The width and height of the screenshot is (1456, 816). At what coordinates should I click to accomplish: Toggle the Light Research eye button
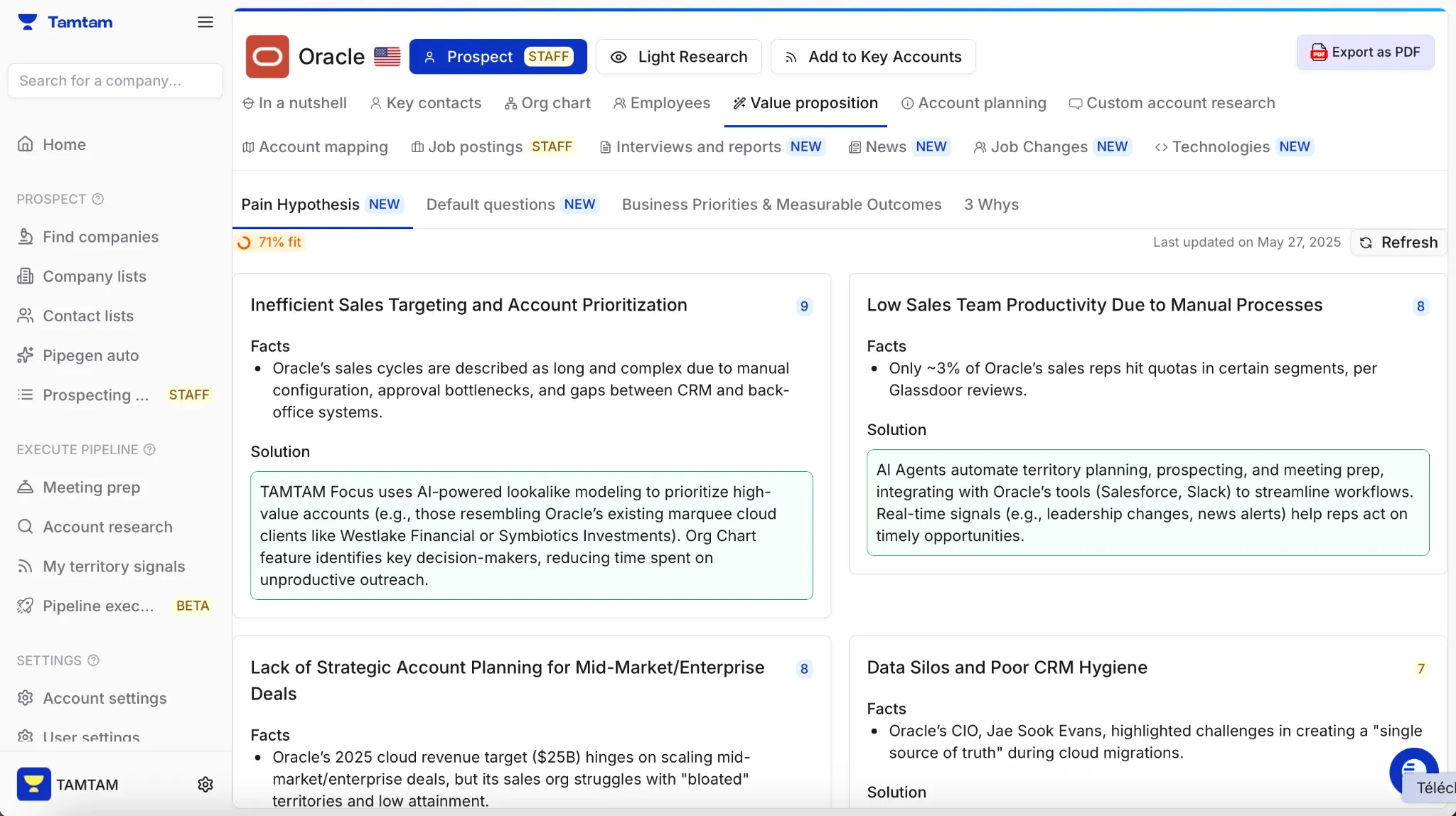[678, 57]
